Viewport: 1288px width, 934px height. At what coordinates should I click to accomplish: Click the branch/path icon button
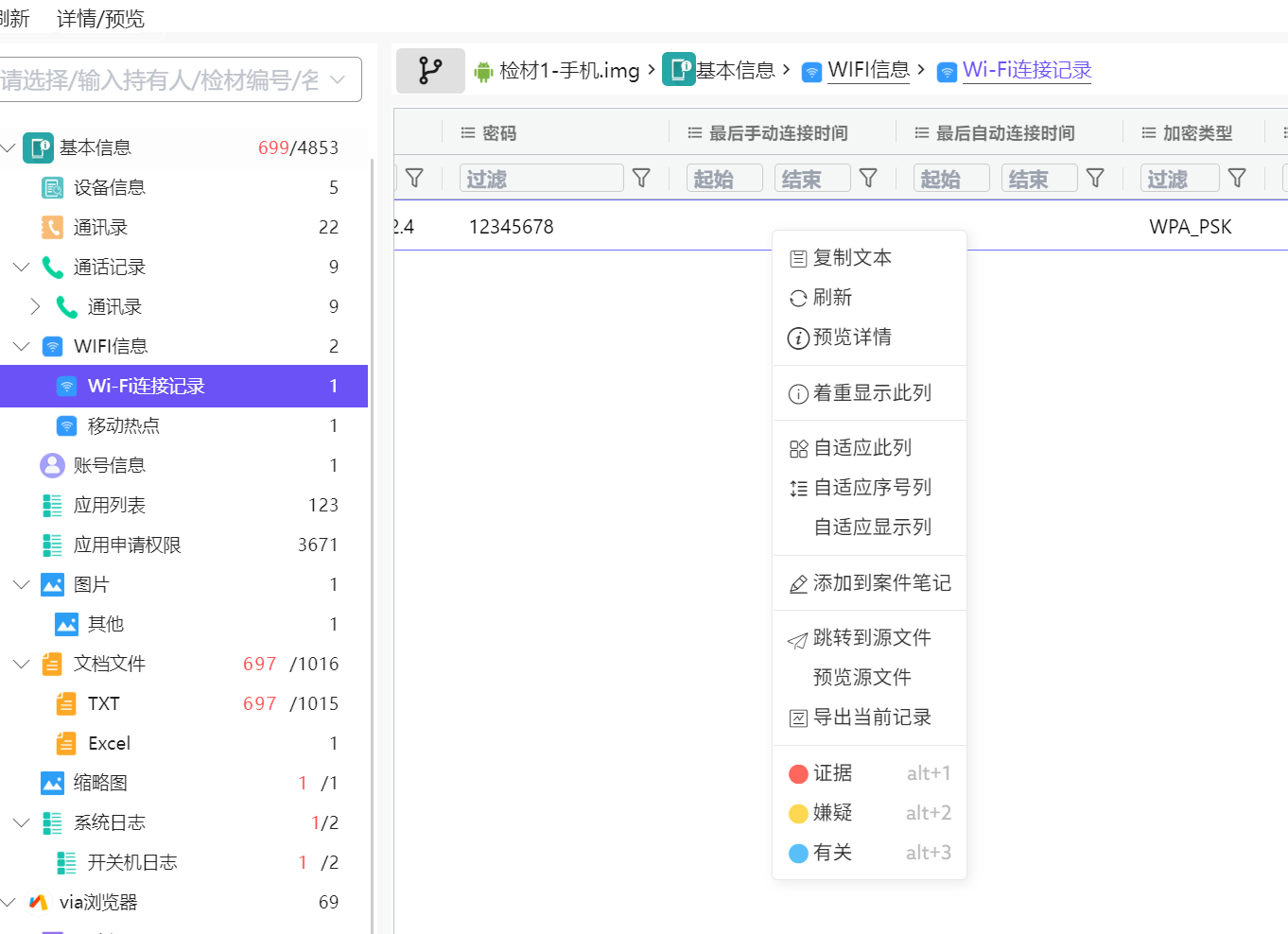coord(430,71)
